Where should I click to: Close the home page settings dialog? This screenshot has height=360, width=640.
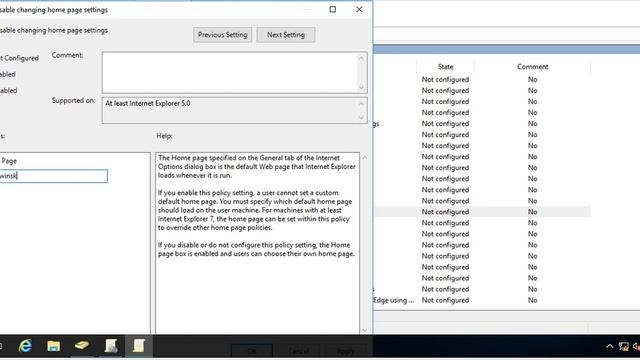coord(359,9)
